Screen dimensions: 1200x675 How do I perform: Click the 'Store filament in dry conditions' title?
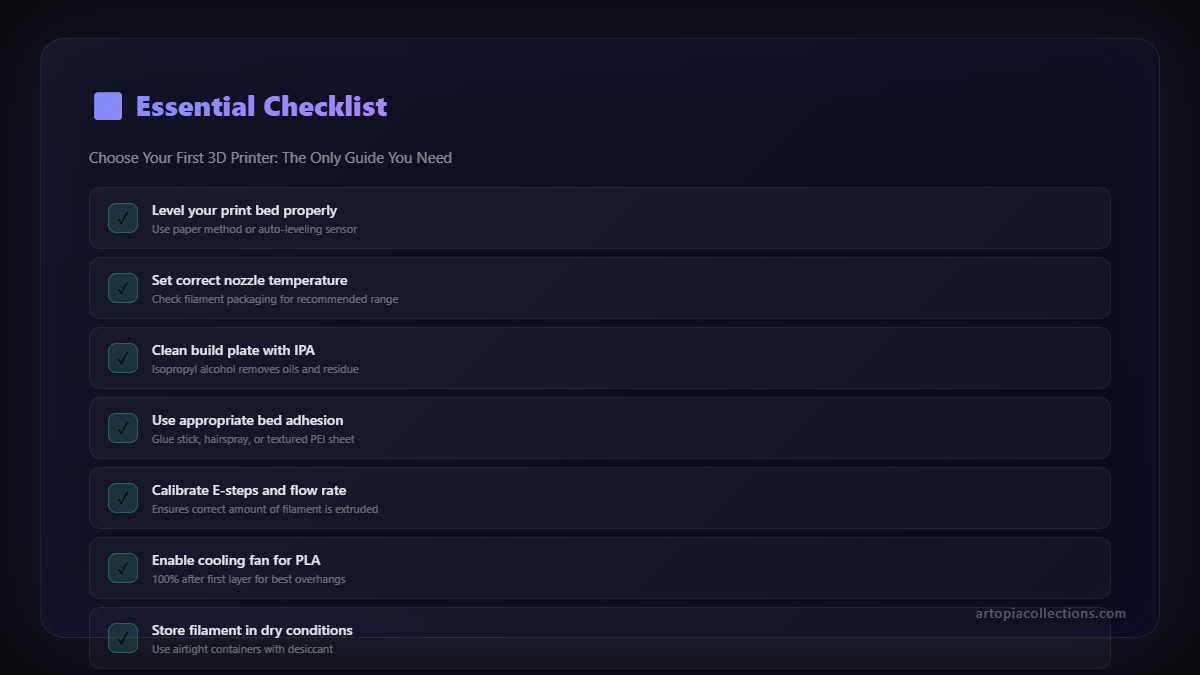[252, 631]
